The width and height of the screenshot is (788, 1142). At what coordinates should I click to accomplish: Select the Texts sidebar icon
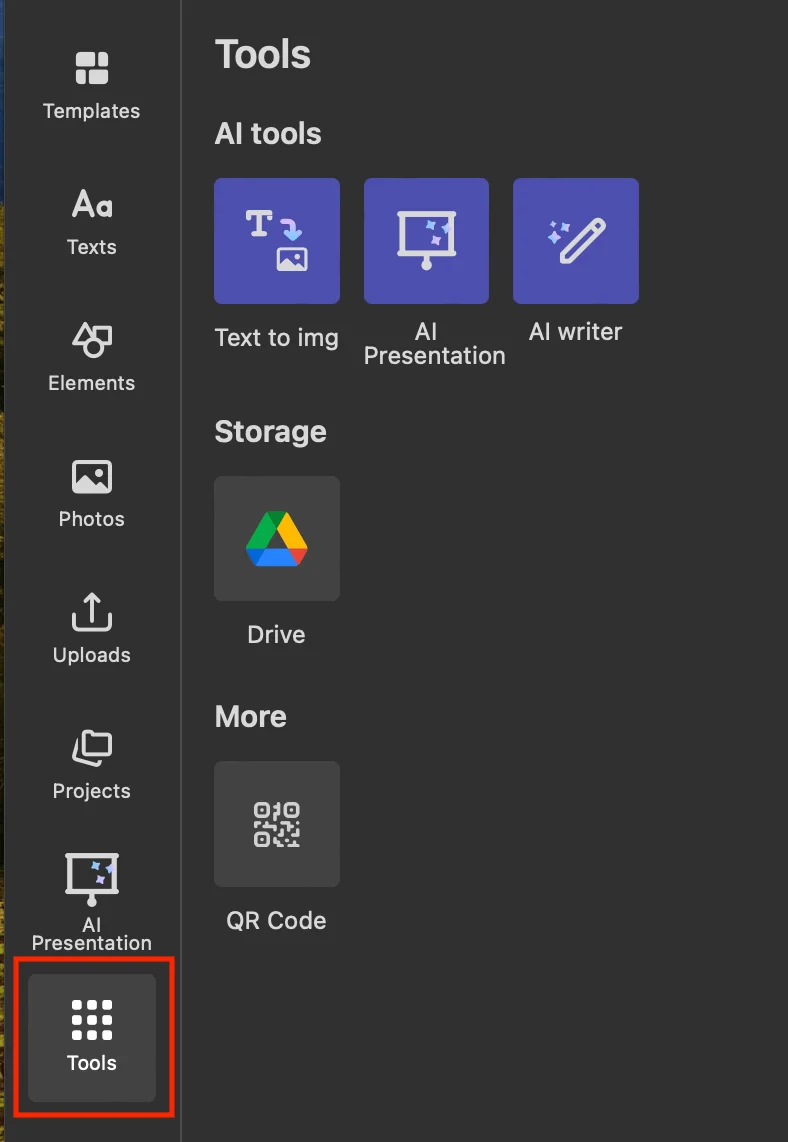click(92, 221)
